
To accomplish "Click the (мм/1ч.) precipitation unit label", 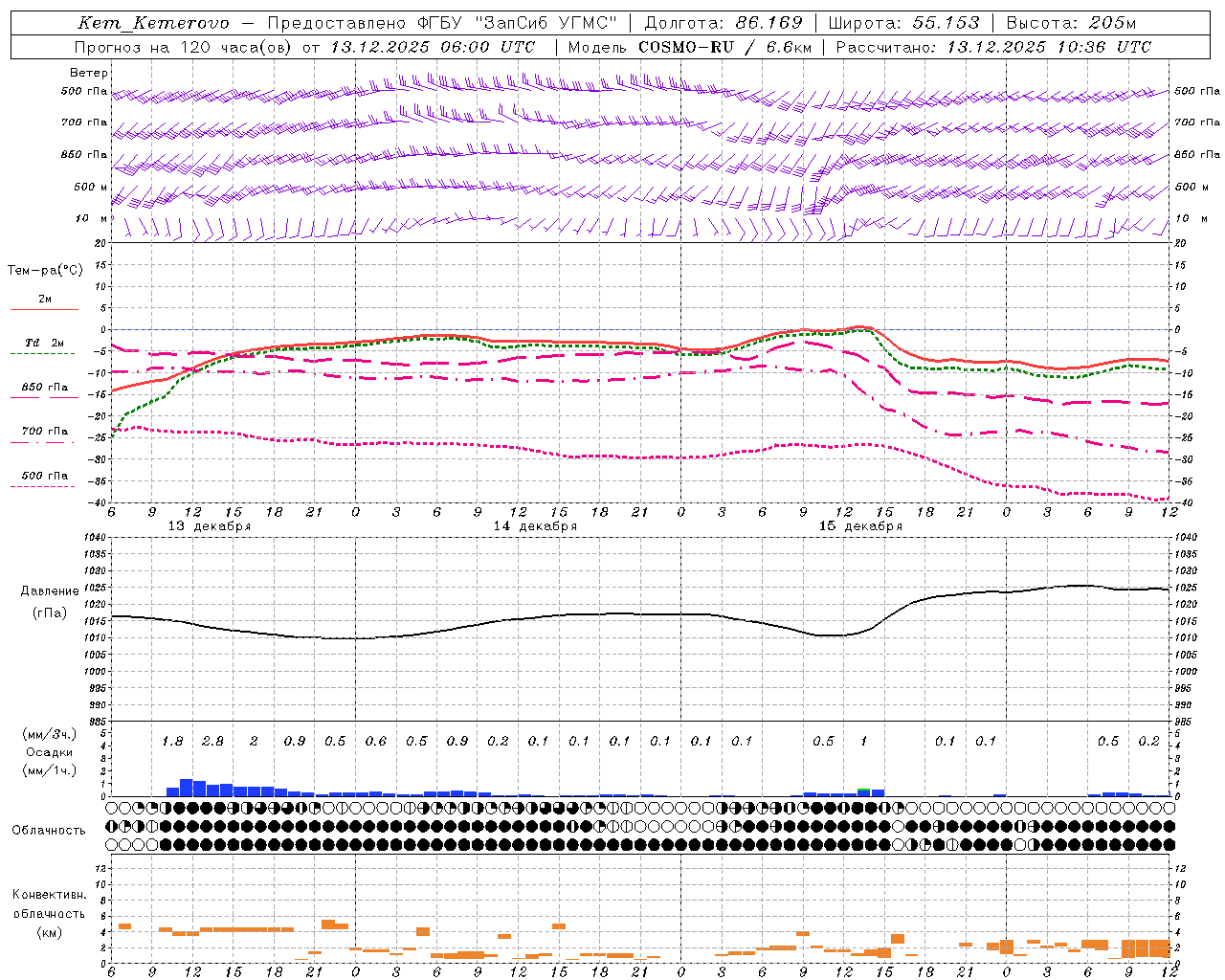I will tap(49, 771).
